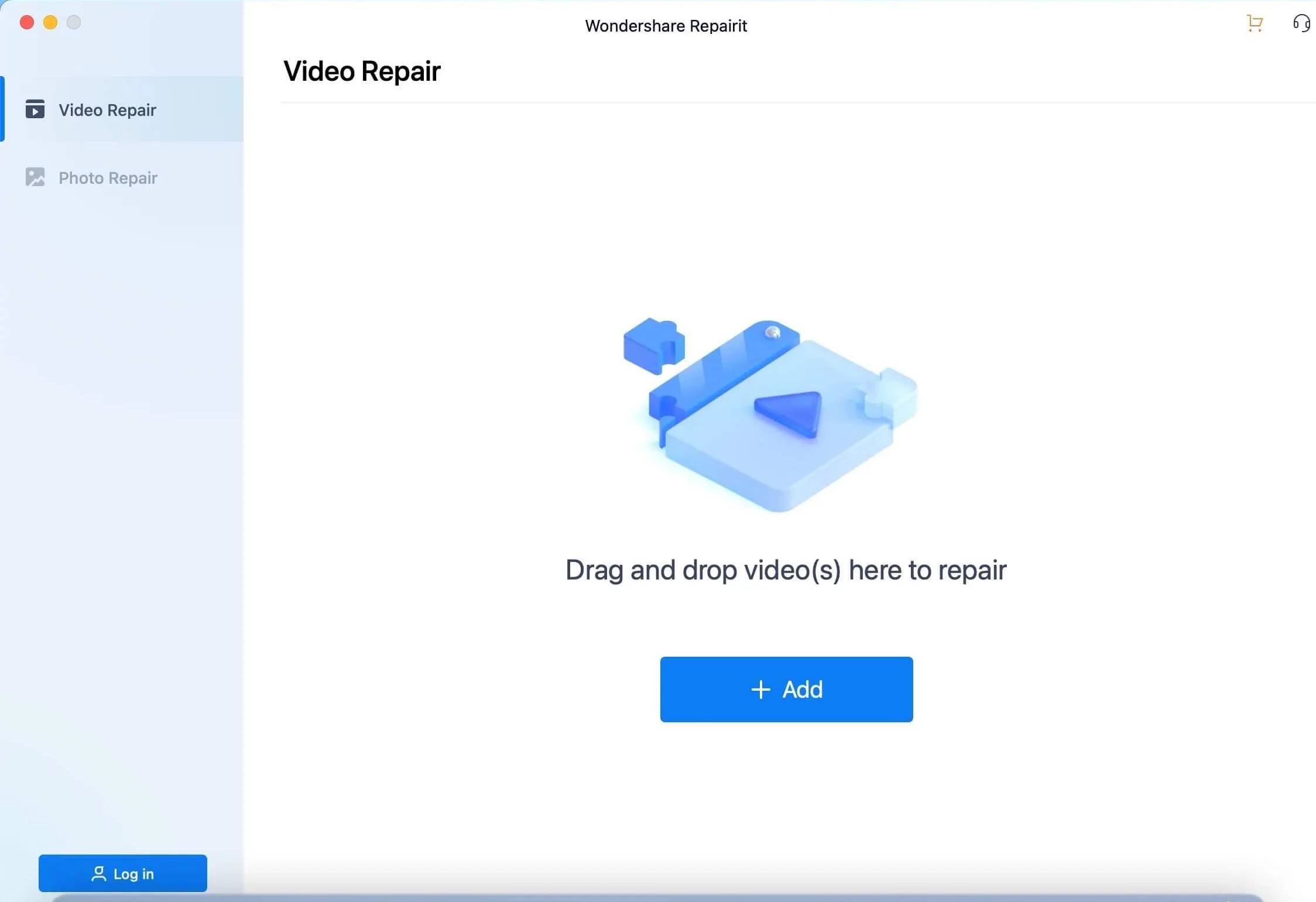
Task: Select the Video Repair icon in the sidebar
Action: pos(34,109)
